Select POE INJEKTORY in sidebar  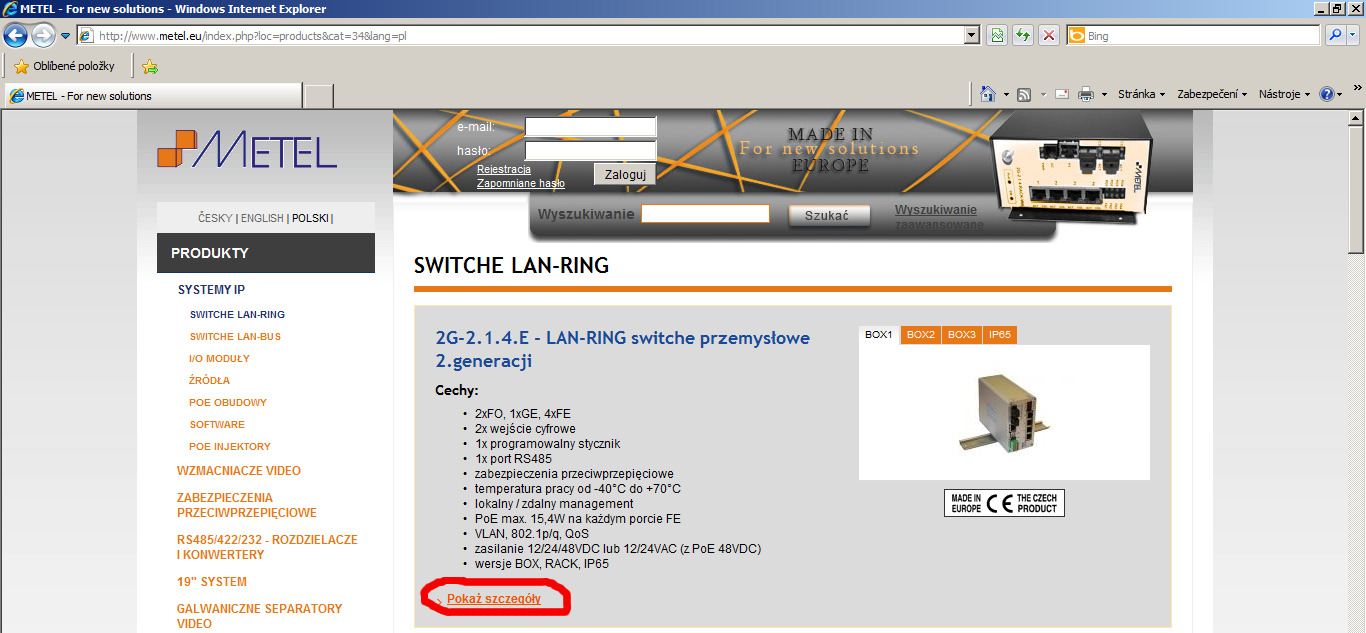click(230, 446)
